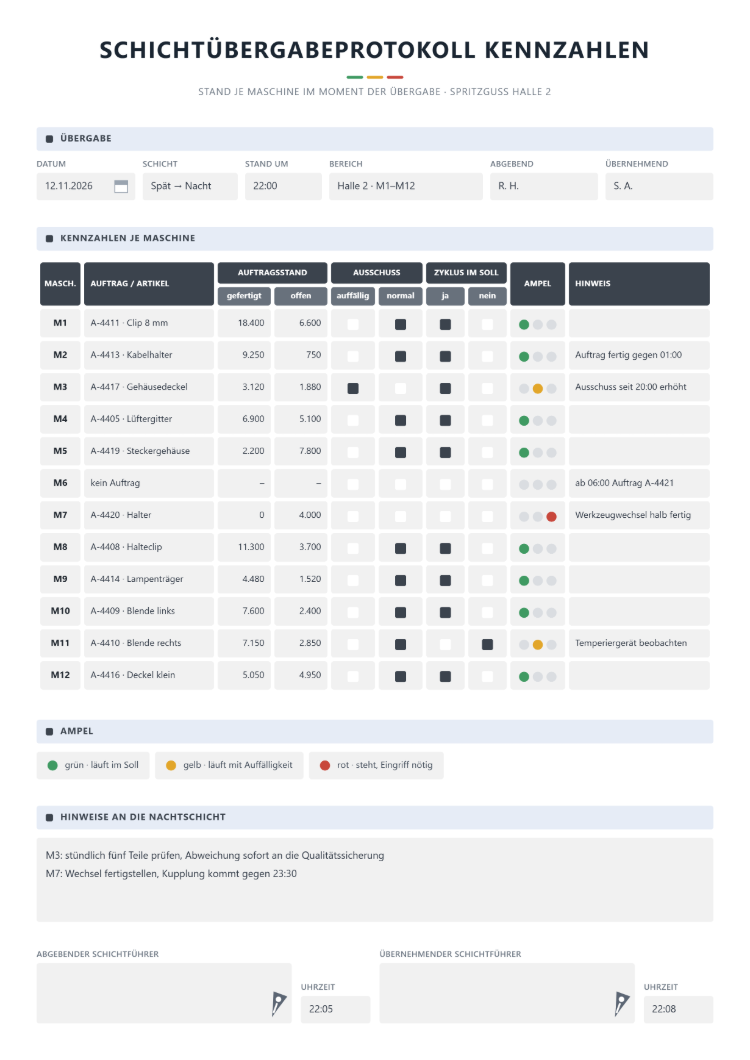Edit the Uhrzeit field 22:08

[678, 1009]
